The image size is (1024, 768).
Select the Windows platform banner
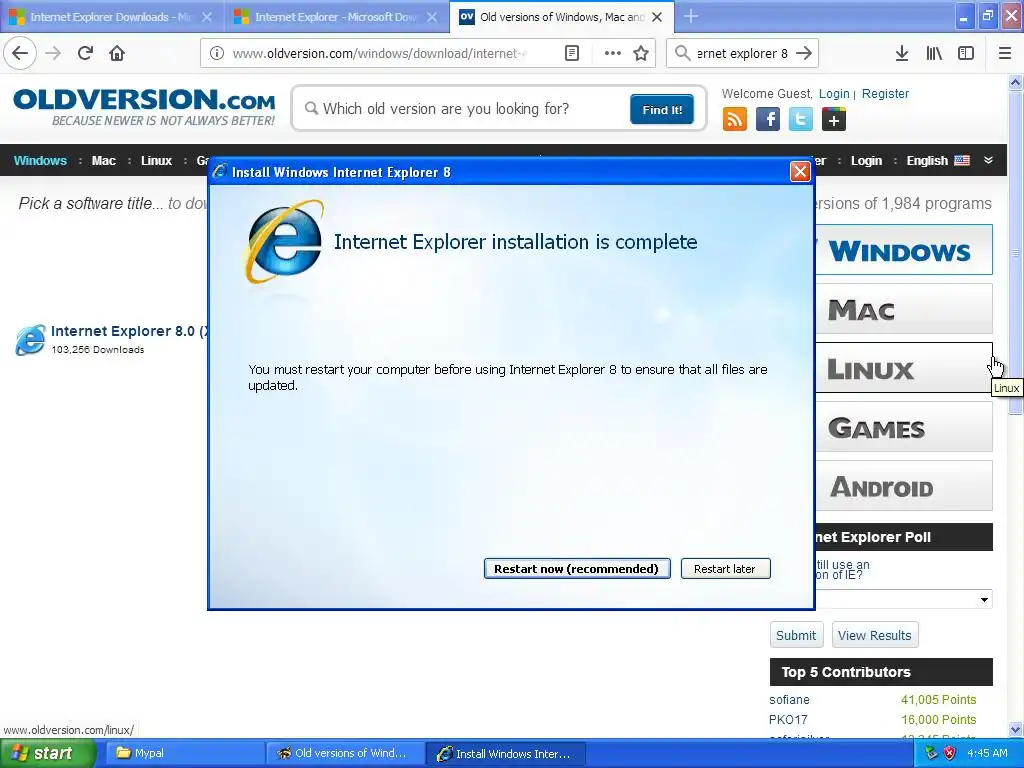pyautogui.click(x=904, y=250)
